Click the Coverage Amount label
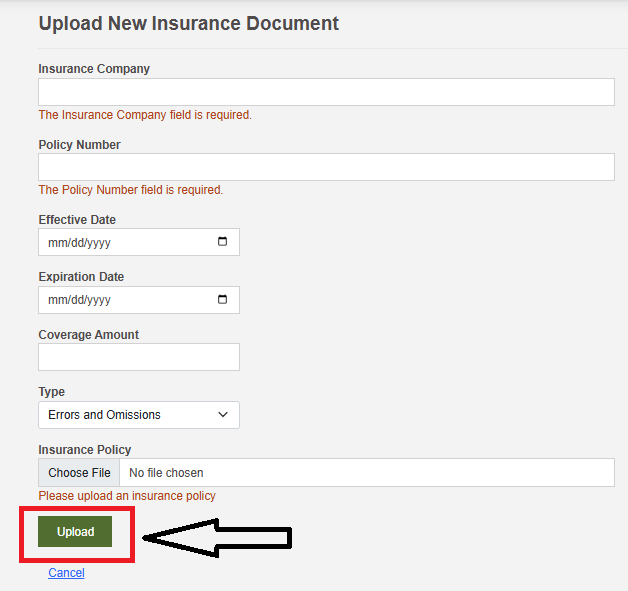 click(89, 334)
